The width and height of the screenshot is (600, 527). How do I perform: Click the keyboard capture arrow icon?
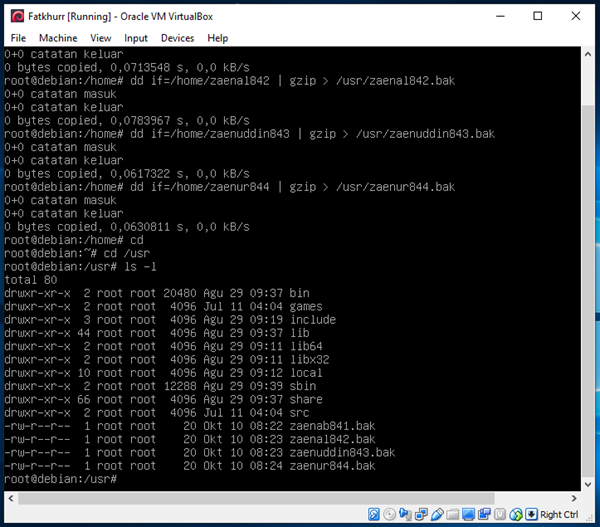pos(531,514)
